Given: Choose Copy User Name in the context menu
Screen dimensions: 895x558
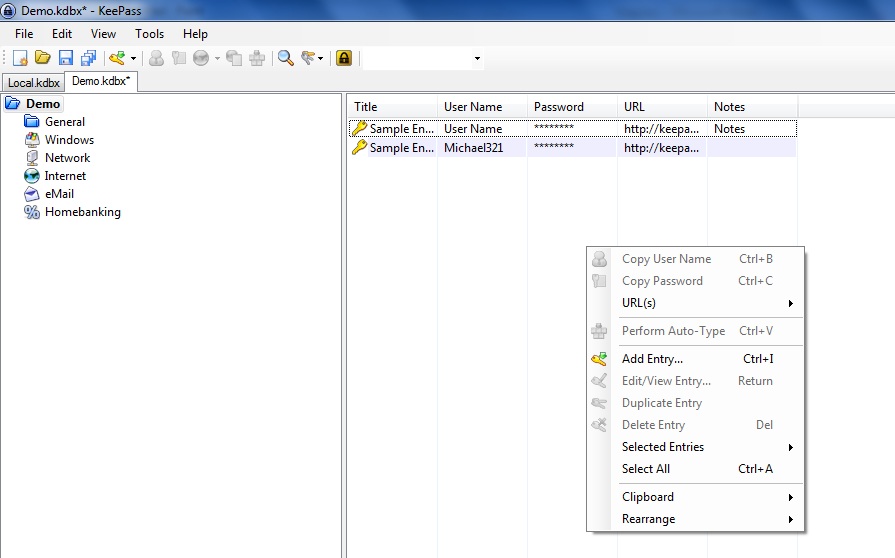Looking at the screenshot, I should (x=696, y=259).
